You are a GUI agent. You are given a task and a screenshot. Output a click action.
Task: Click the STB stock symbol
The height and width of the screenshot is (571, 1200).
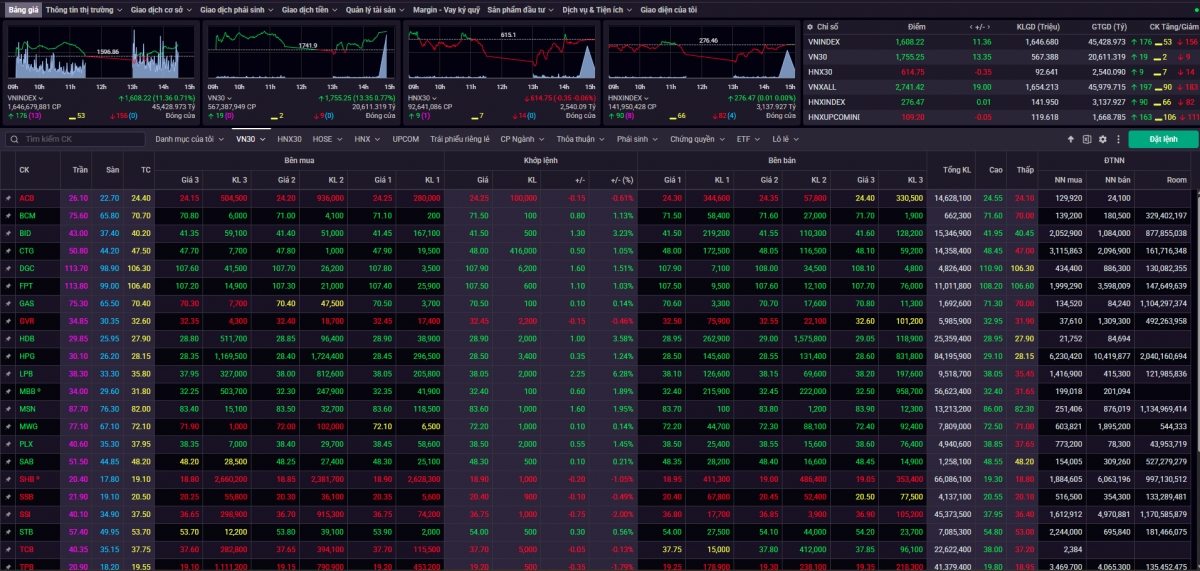coord(26,531)
